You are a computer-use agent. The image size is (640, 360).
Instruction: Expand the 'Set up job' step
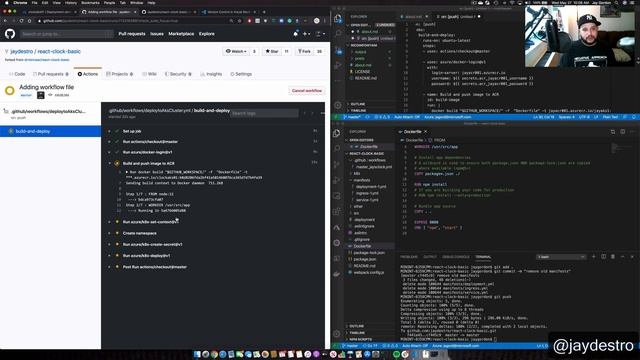[132, 131]
